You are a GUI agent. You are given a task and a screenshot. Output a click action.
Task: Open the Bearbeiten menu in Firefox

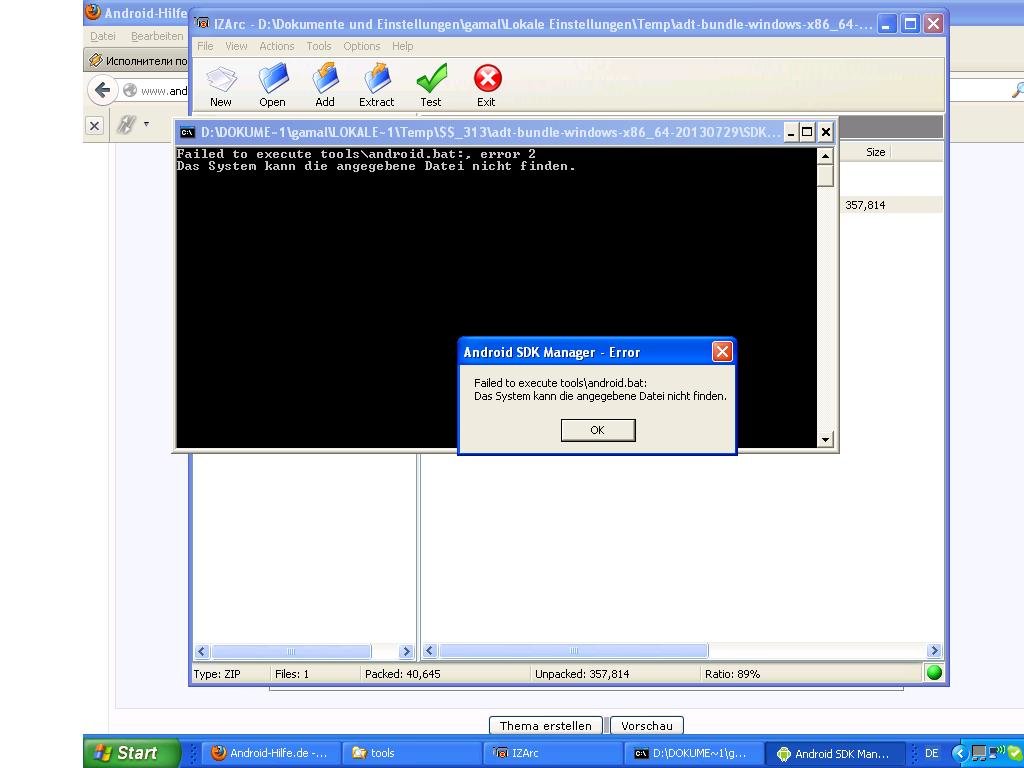tap(157, 36)
